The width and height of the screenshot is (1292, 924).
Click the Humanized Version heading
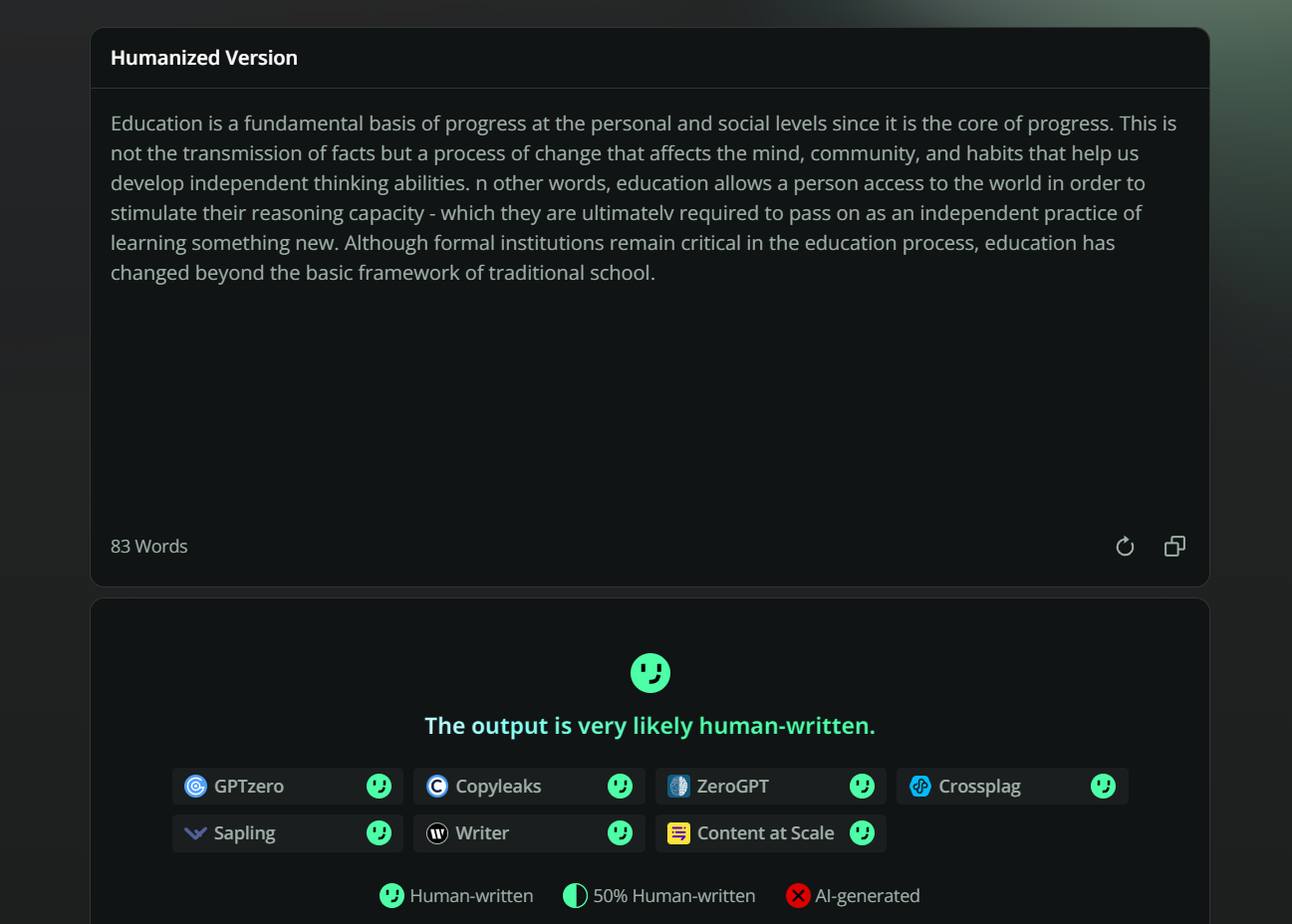[x=204, y=58]
